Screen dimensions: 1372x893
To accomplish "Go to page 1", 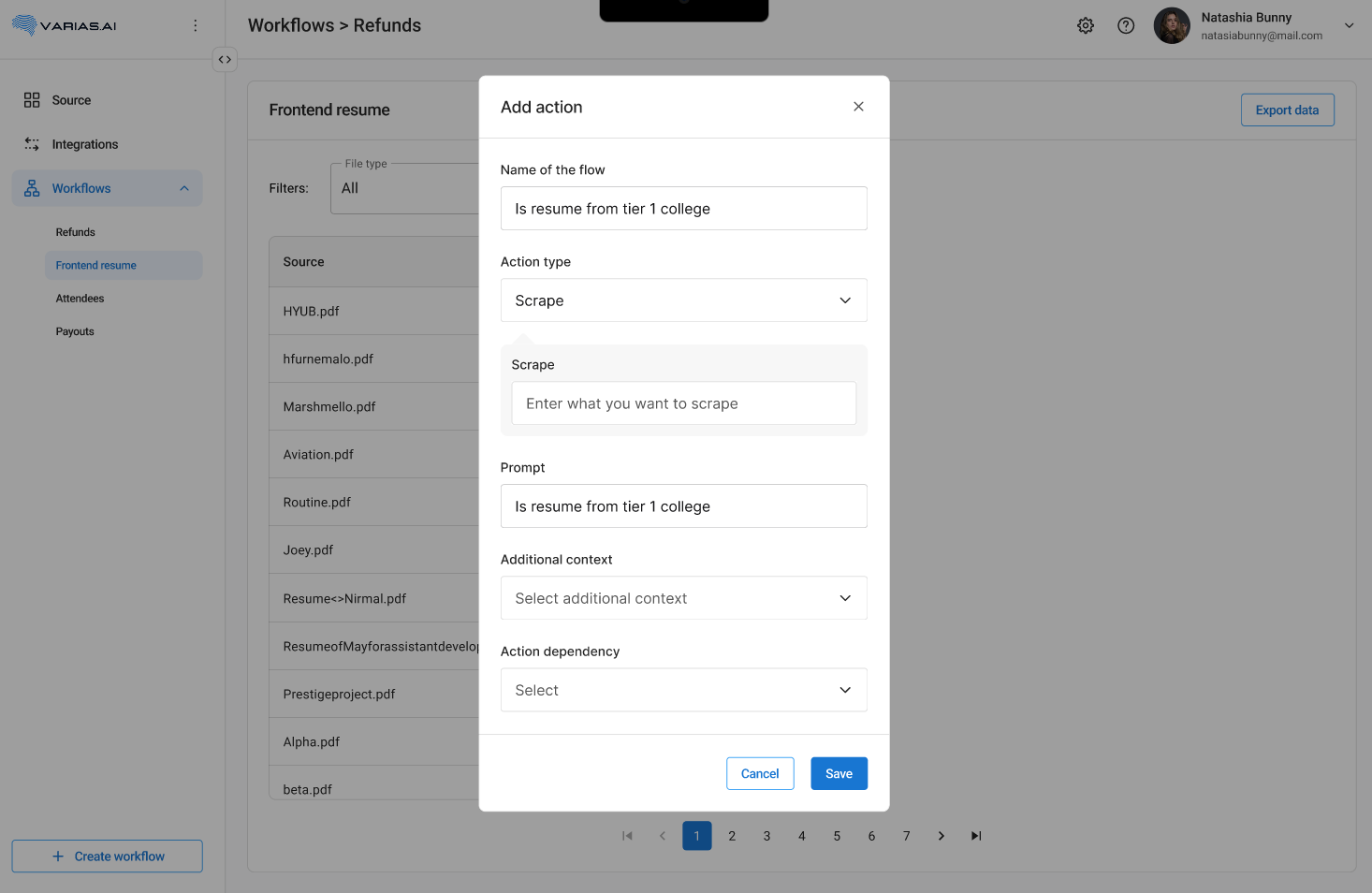I will pos(697,836).
